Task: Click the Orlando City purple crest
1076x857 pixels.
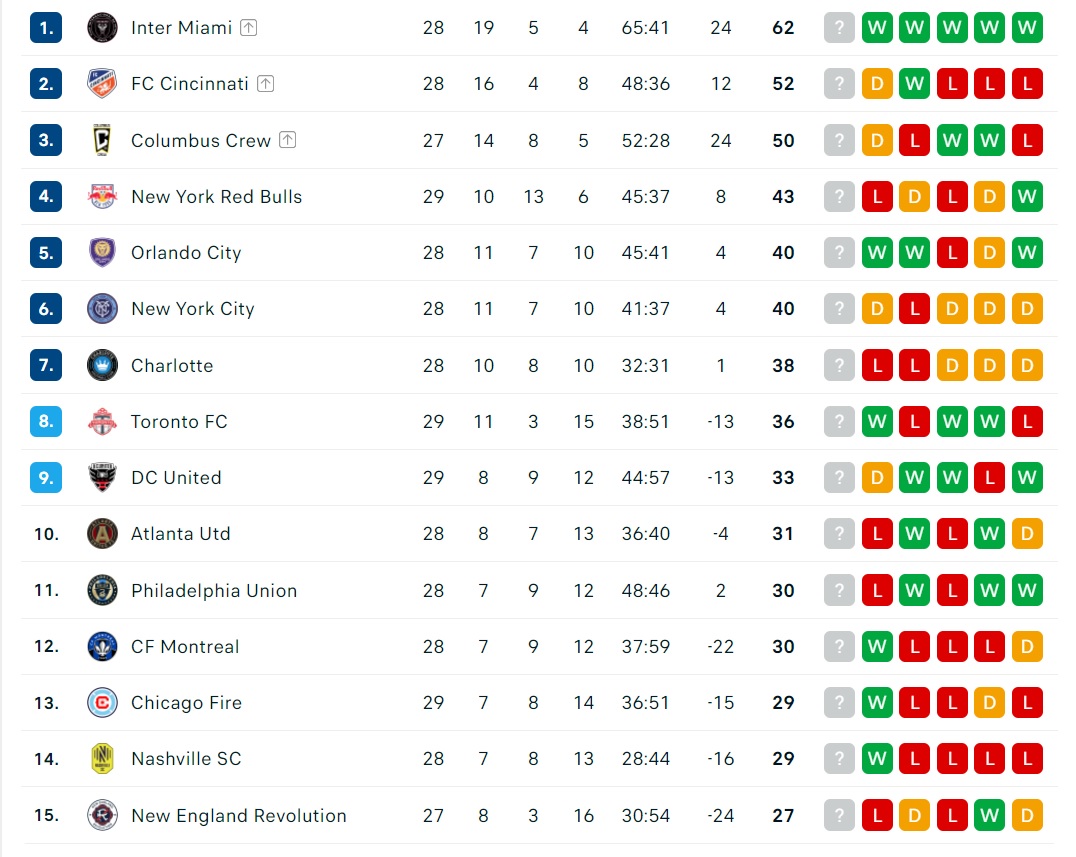Action: click(102, 253)
